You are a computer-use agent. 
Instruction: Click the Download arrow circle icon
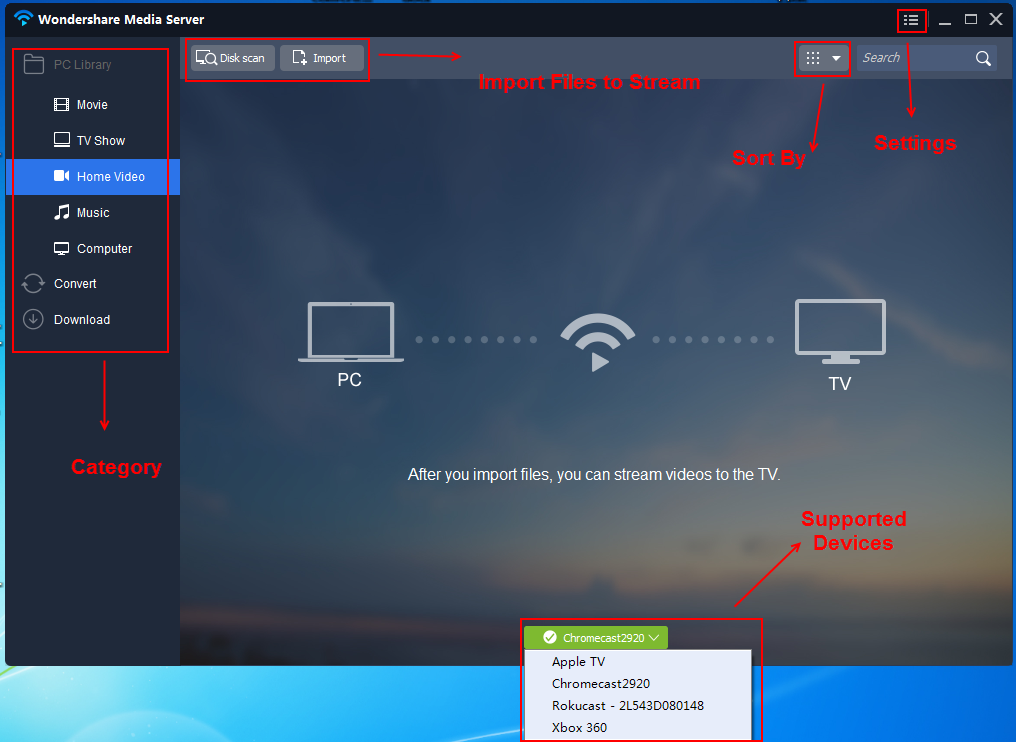point(33,319)
